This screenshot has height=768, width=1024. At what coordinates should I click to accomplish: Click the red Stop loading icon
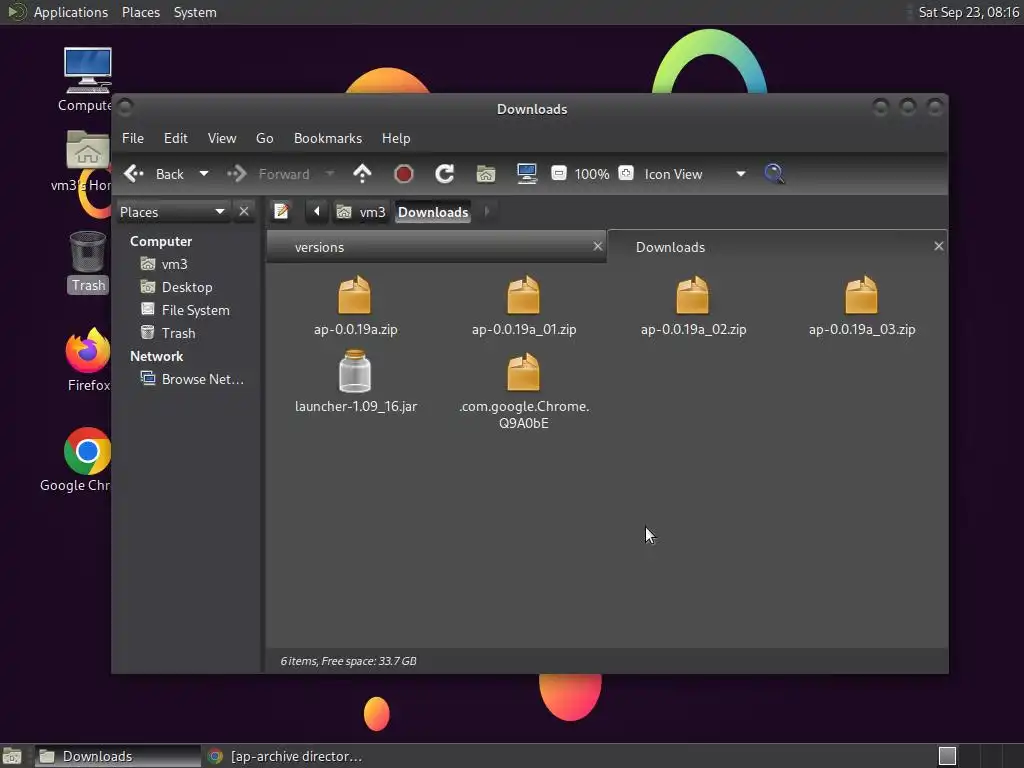404,174
